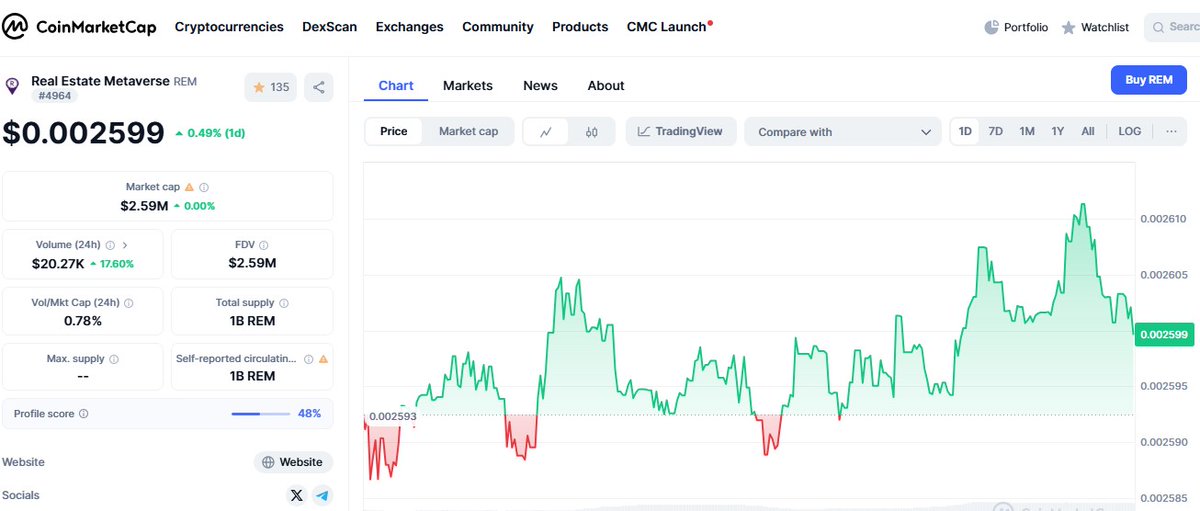Viewport: 1200px width, 511px height.
Task: Open the Watchlist star link
Action: tap(1095, 27)
